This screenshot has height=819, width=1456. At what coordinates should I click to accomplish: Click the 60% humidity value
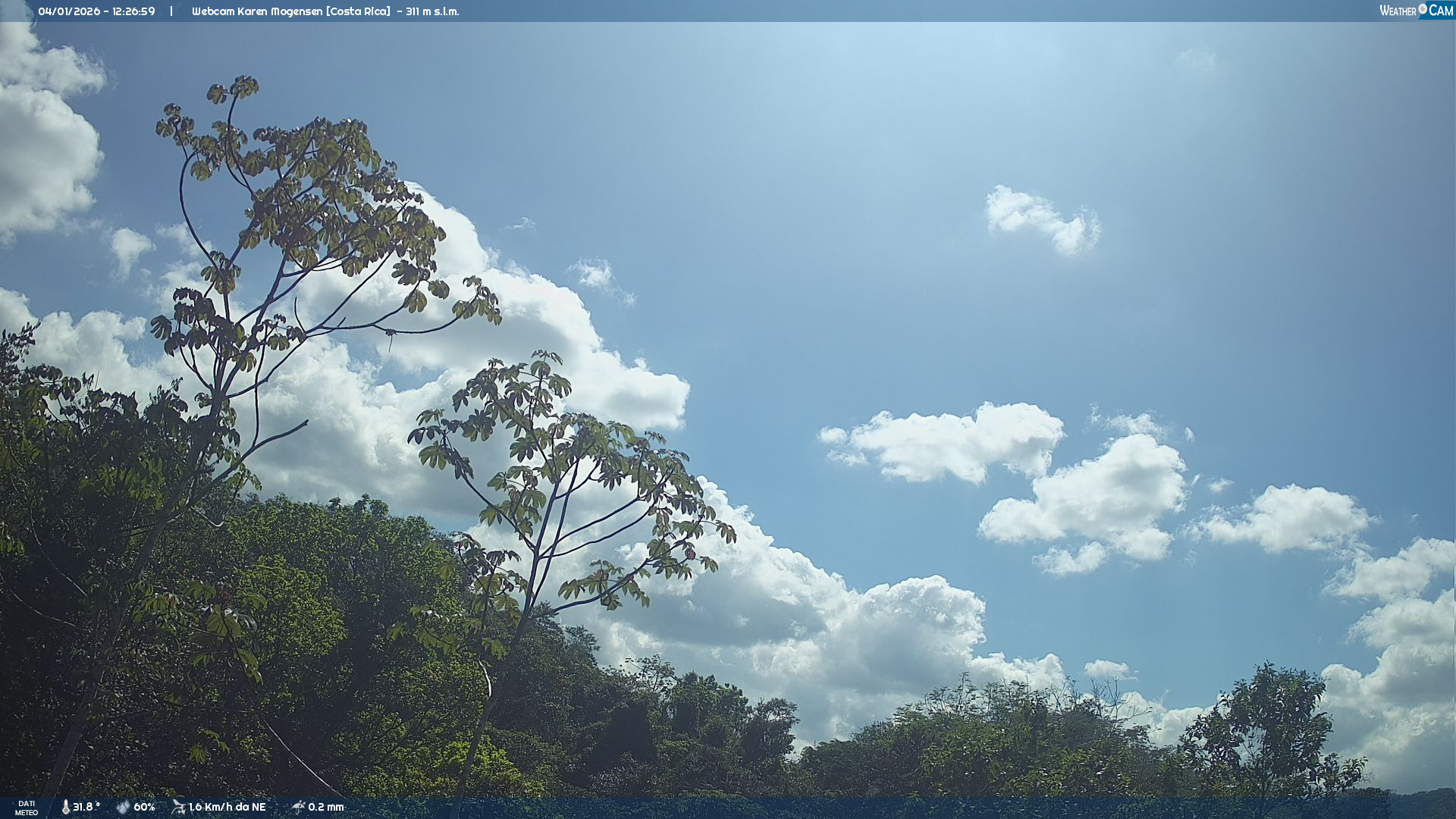pyautogui.click(x=144, y=807)
